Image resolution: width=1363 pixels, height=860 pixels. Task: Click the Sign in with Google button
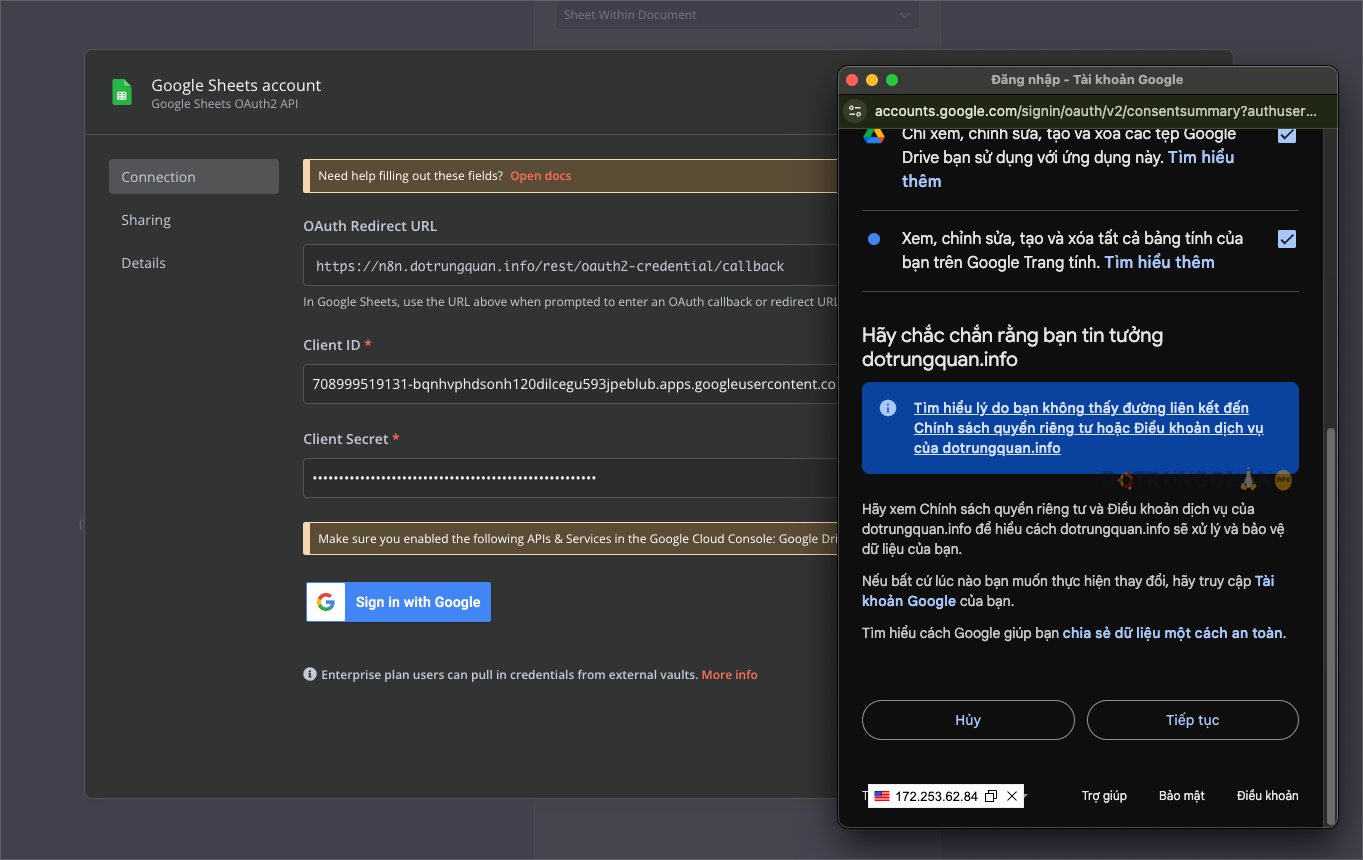[399, 602]
